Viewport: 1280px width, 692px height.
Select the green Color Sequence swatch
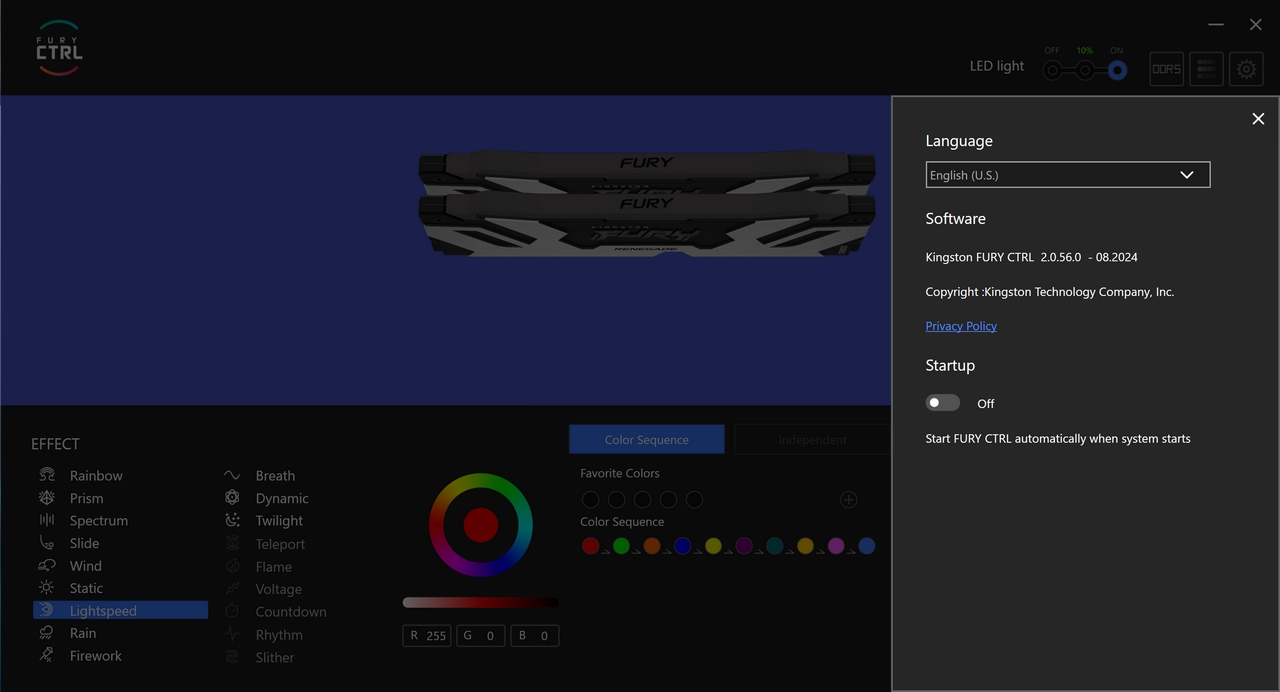point(621,545)
